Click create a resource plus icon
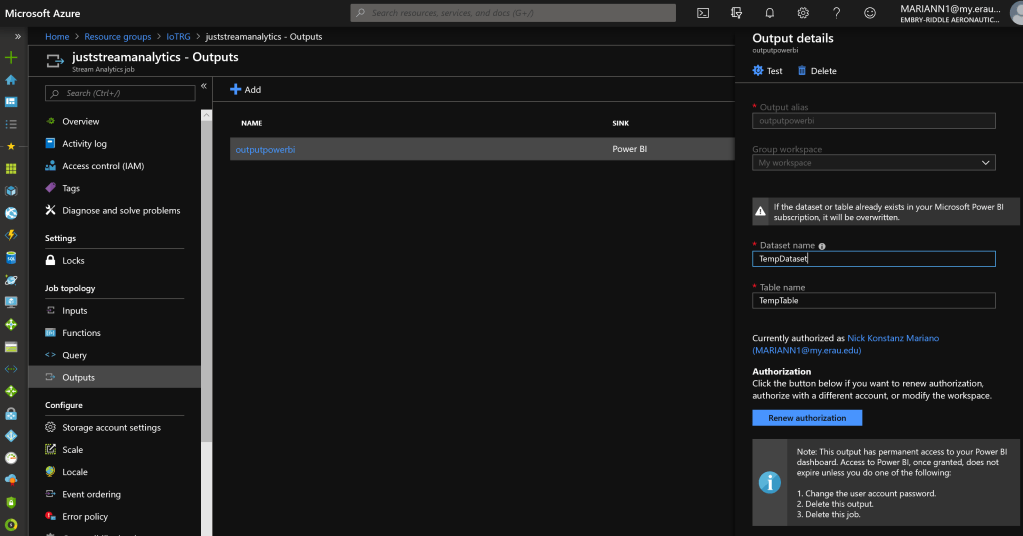The image size is (1023, 536). pos(11,57)
